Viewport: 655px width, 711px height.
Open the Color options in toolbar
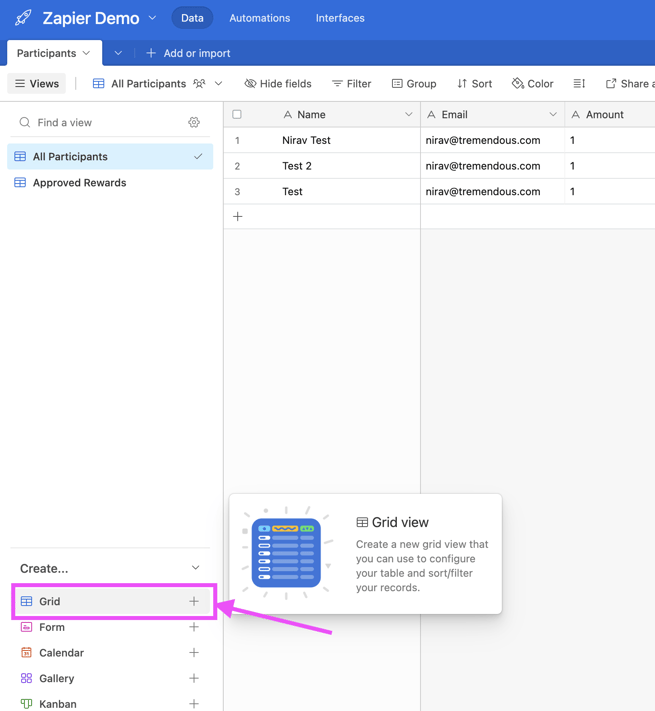click(532, 84)
